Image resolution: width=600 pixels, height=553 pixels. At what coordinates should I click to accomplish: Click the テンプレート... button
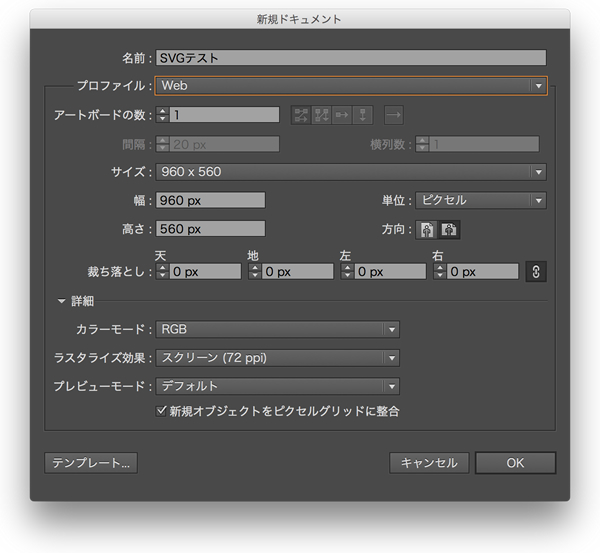pyautogui.click(x=91, y=463)
